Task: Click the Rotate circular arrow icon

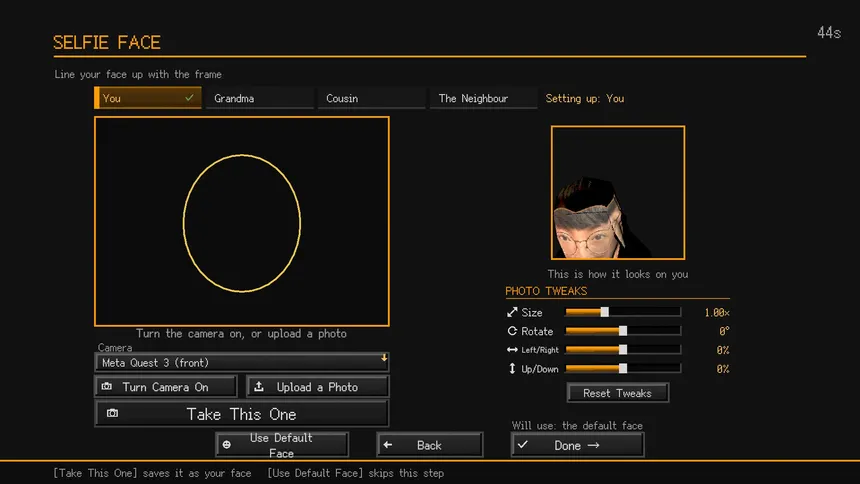Action: coord(512,331)
